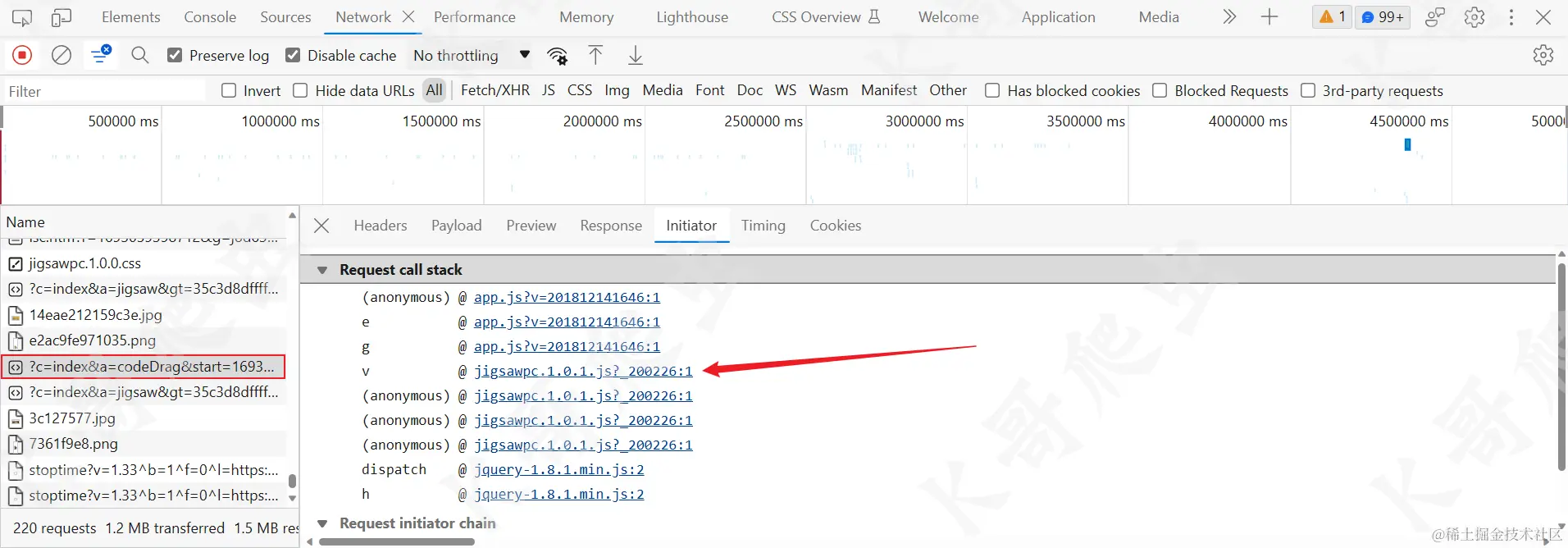Close the Network tab
Viewport: 1568px width, 548px height.
tap(408, 16)
